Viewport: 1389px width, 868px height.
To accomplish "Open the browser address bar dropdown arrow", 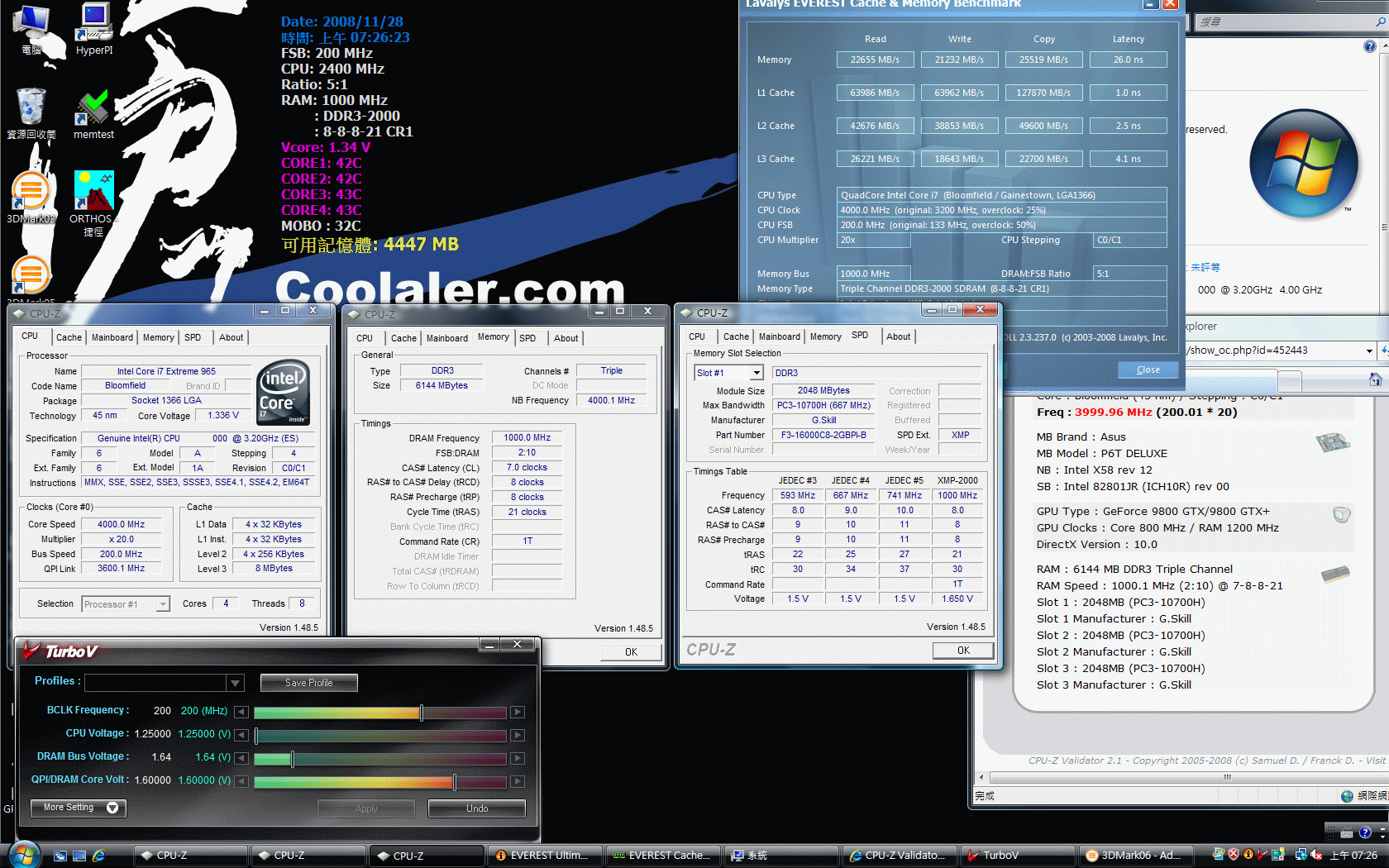I will tap(1369, 351).
